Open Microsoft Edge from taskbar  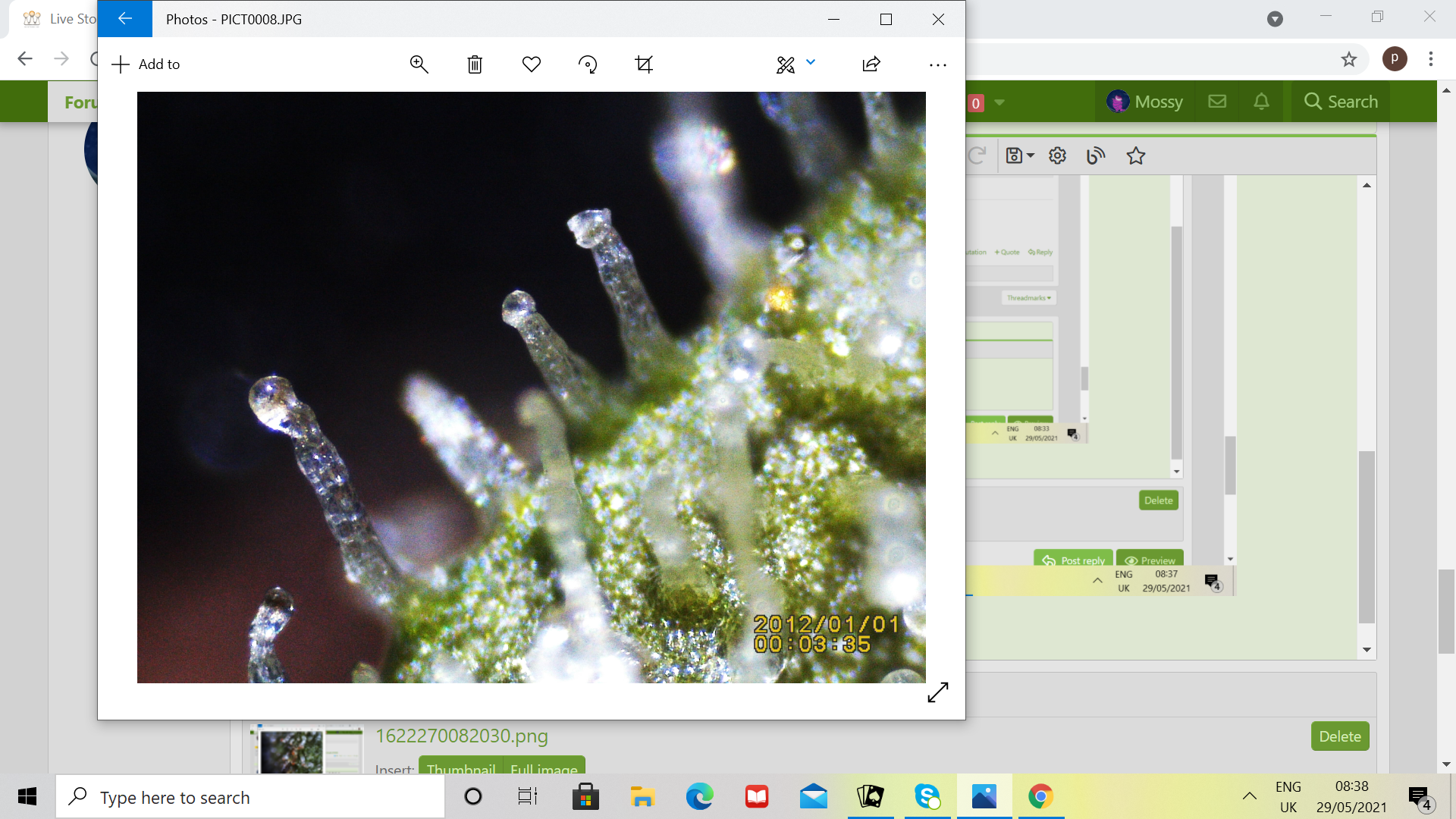699,796
